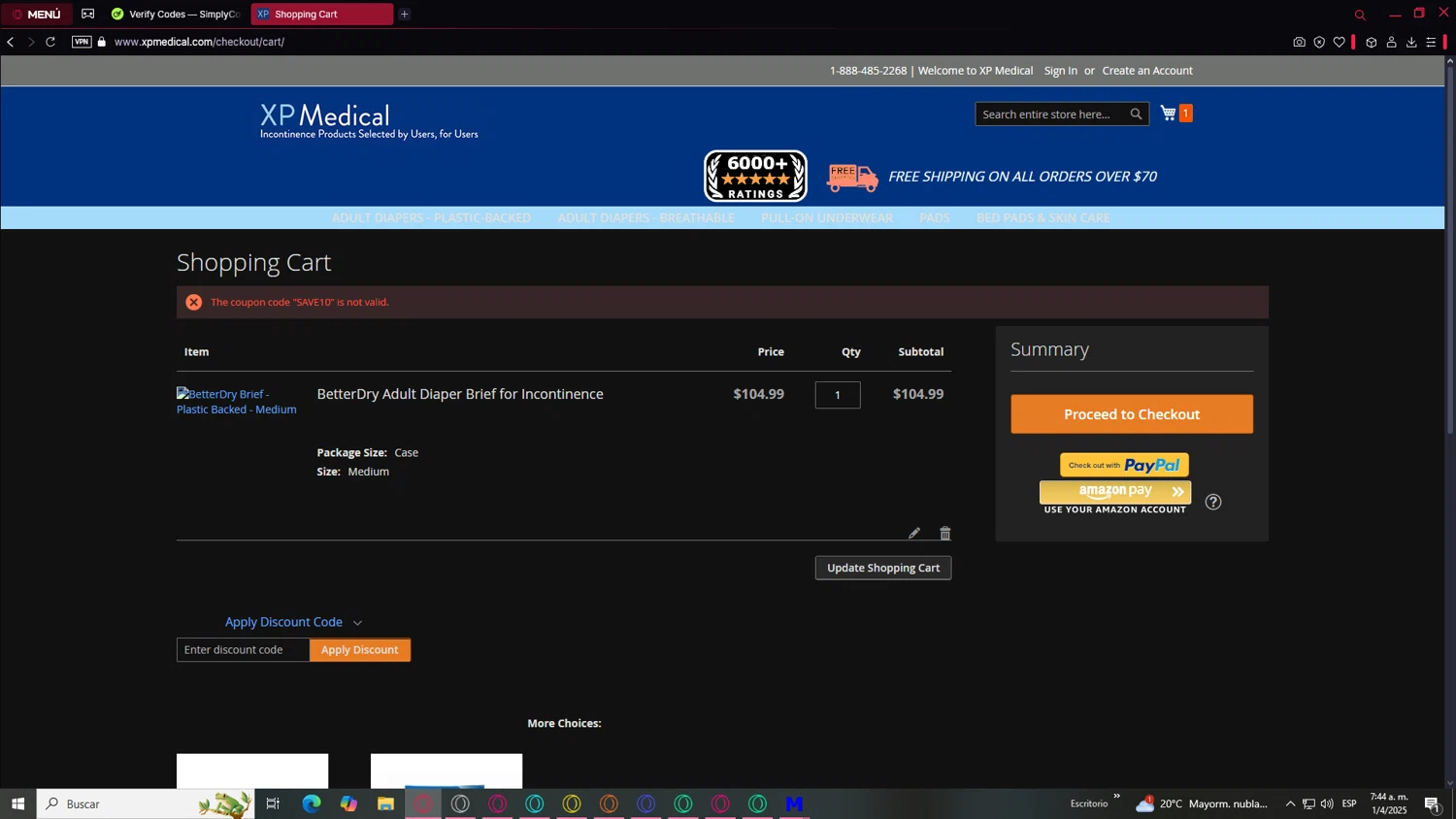This screenshot has height=819, width=1456.
Task: Open the weather widget showing 20°C
Action: tap(1202, 803)
